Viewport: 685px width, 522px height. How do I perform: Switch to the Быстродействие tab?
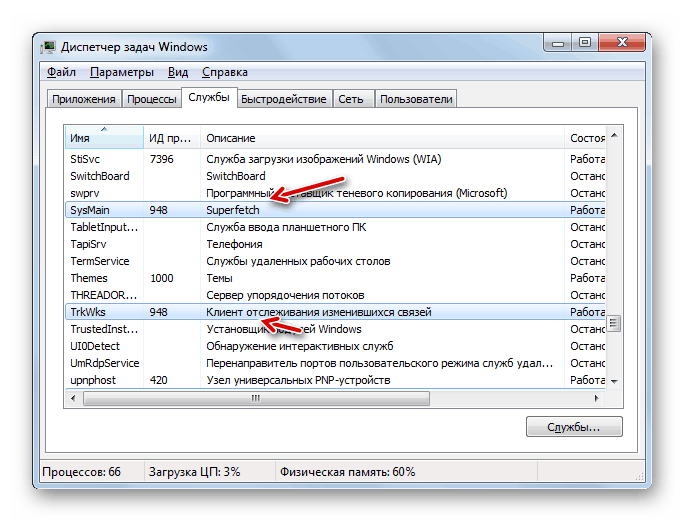(x=284, y=99)
